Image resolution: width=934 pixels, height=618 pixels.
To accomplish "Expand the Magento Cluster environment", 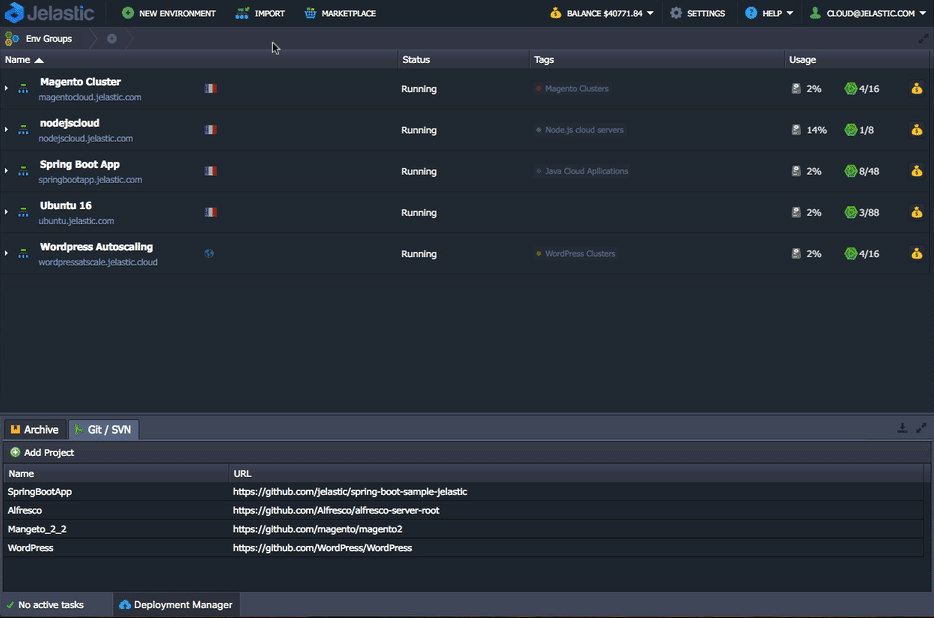I will [x=7, y=89].
